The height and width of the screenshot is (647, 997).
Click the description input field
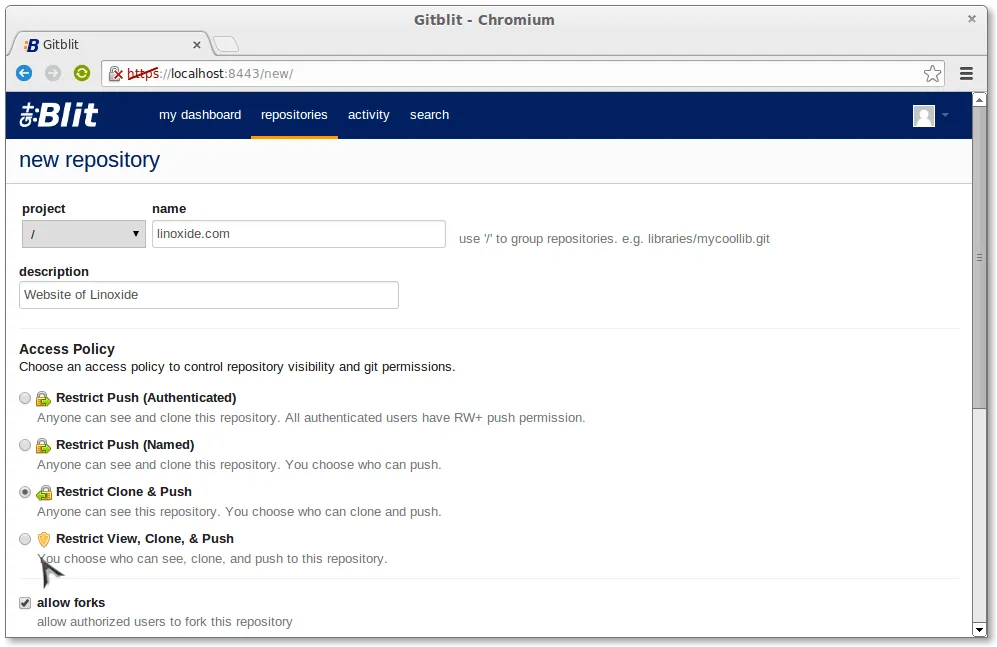209,295
